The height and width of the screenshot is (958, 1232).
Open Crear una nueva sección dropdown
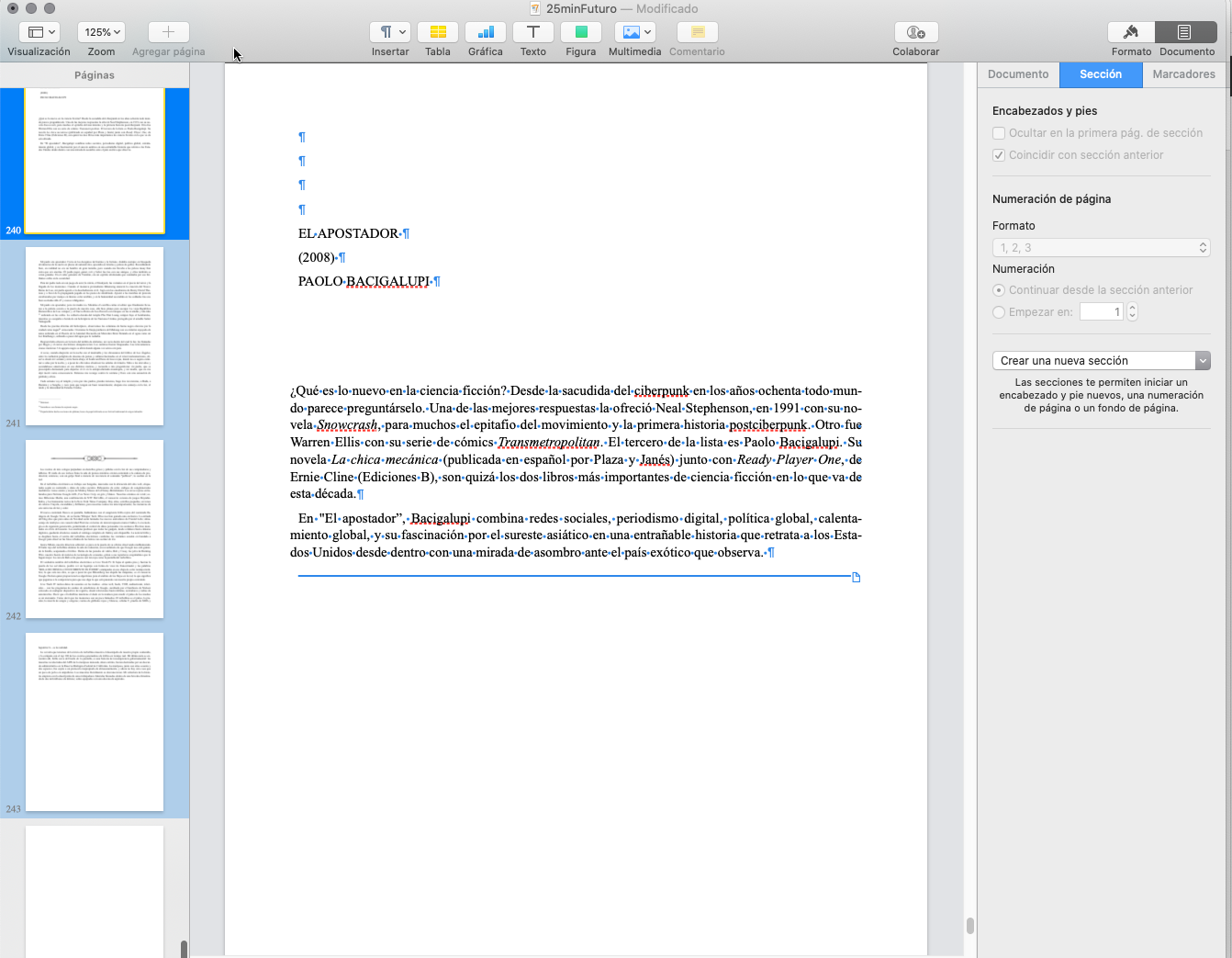coord(1101,361)
